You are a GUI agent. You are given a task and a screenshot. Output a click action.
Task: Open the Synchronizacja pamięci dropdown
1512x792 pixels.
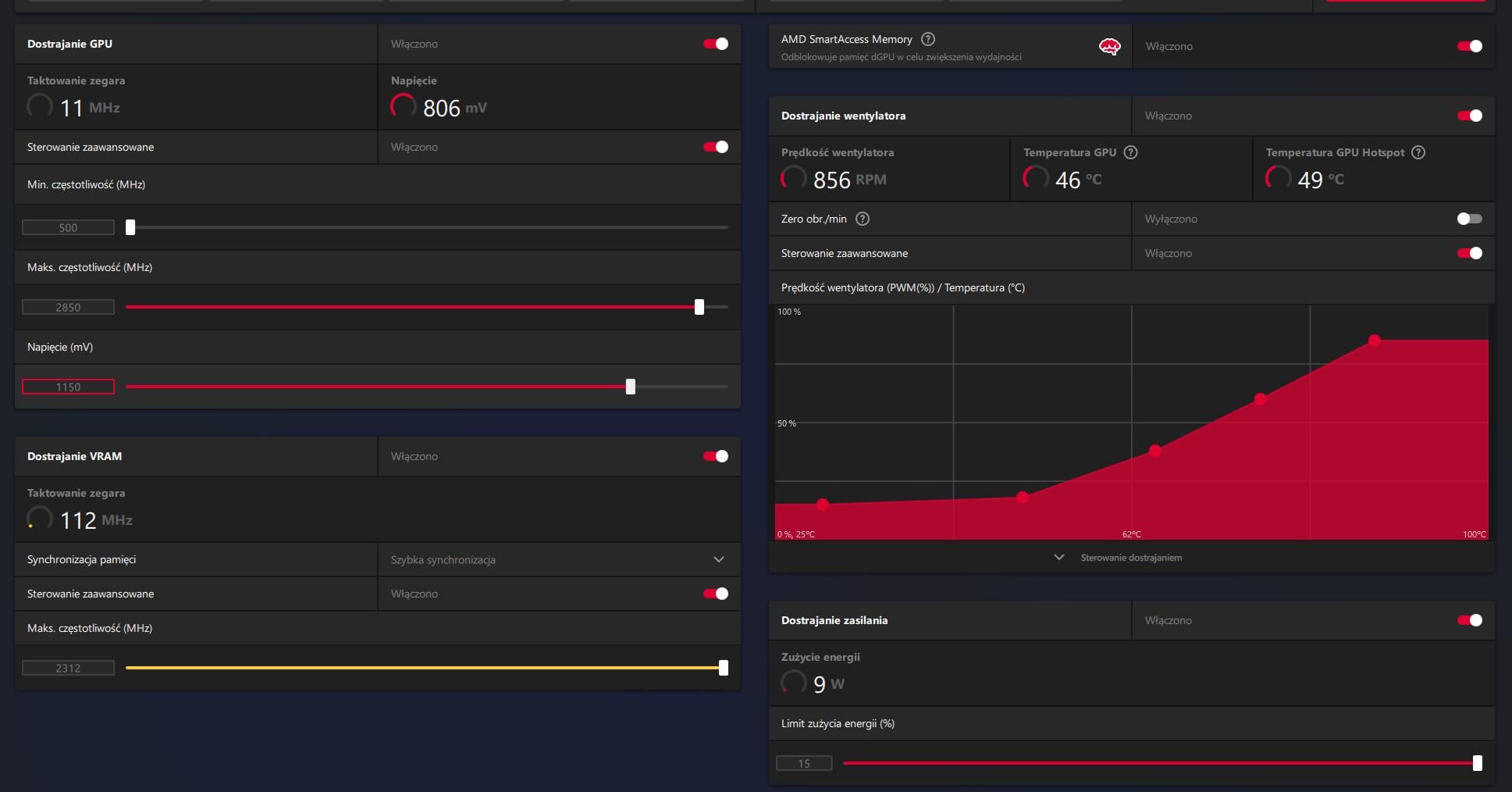(559, 559)
